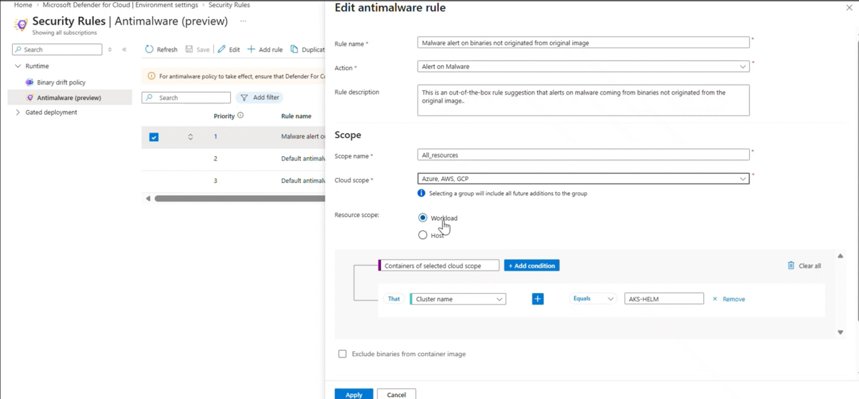Viewport: 859px width, 399px height.
Task: Click the Rule name text field
Action: pos(583,42)
